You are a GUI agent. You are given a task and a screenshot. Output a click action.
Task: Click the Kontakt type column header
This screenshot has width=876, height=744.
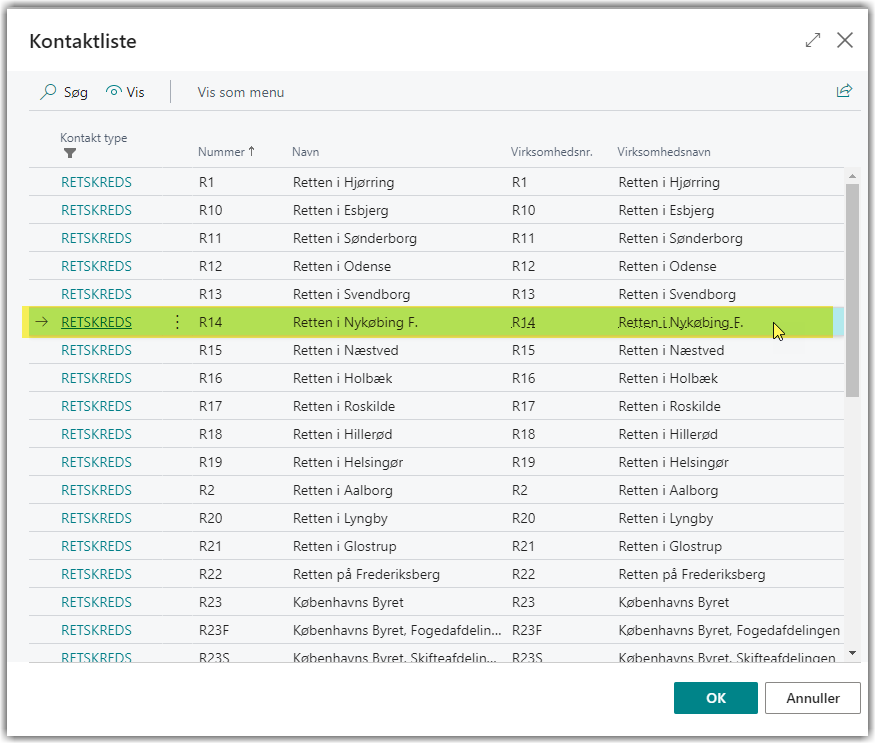[94, 138]
